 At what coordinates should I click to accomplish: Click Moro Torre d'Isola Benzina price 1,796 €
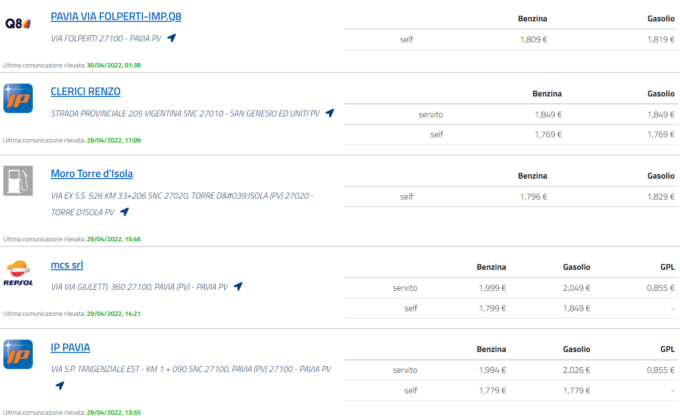tap(533, 197)
